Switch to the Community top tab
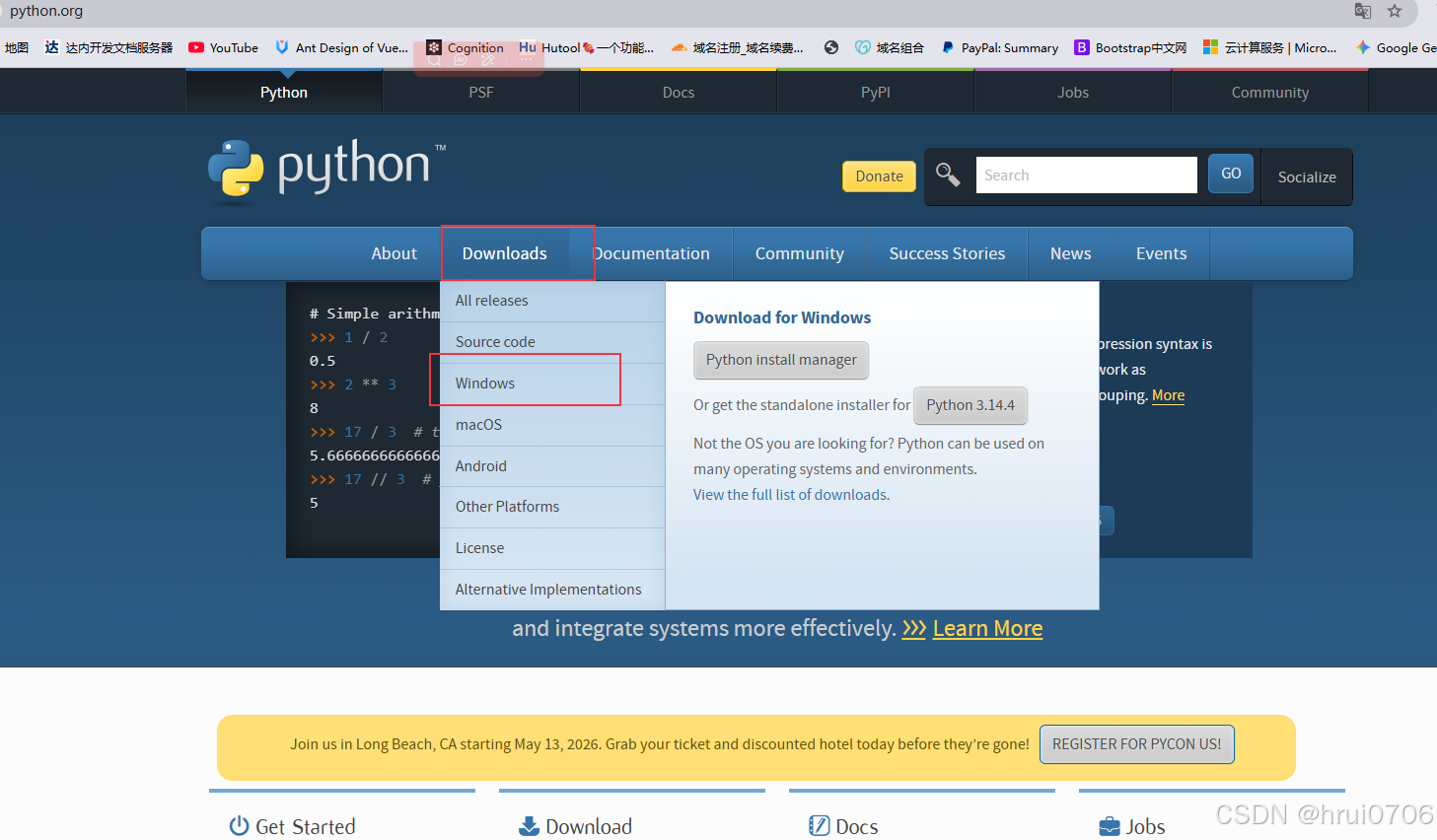Screen dimensions: 1437x840 (x=1270, y=92)
